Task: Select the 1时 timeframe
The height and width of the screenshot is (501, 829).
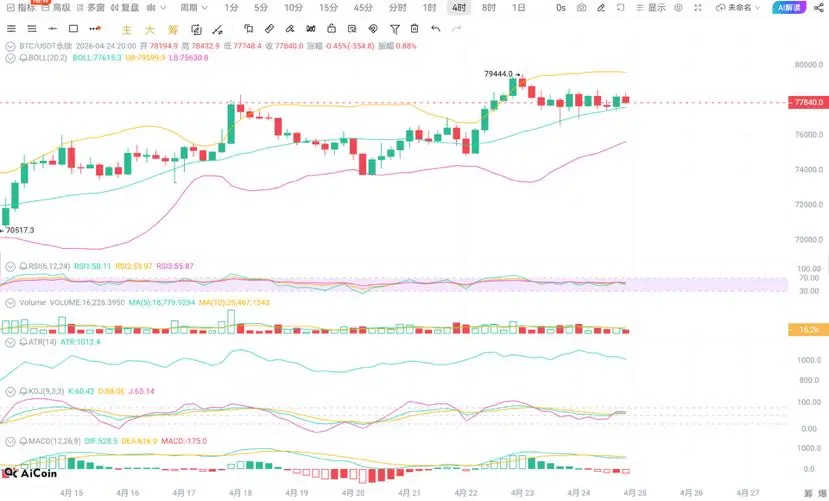Action: pyautogui.click(x=429, y=8)
